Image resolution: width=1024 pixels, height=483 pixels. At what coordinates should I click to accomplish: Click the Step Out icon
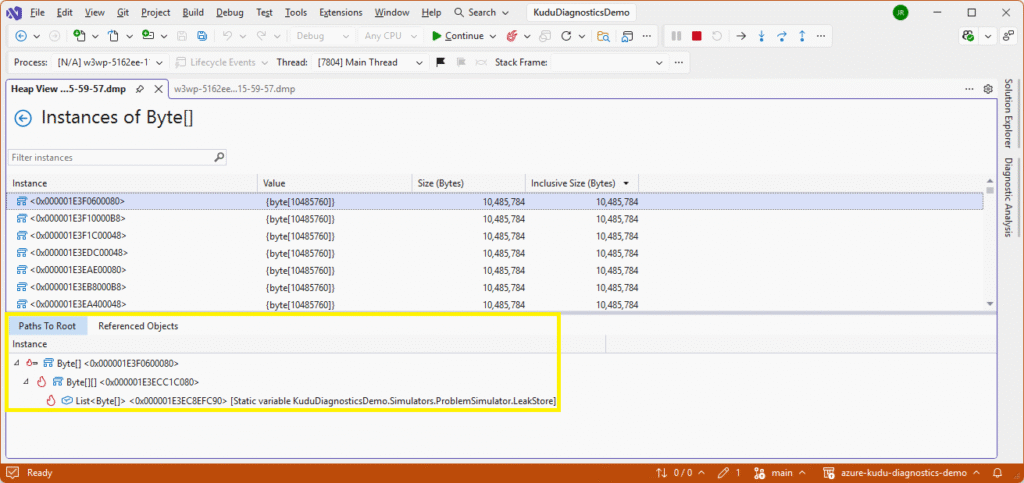tap(802, 36)
